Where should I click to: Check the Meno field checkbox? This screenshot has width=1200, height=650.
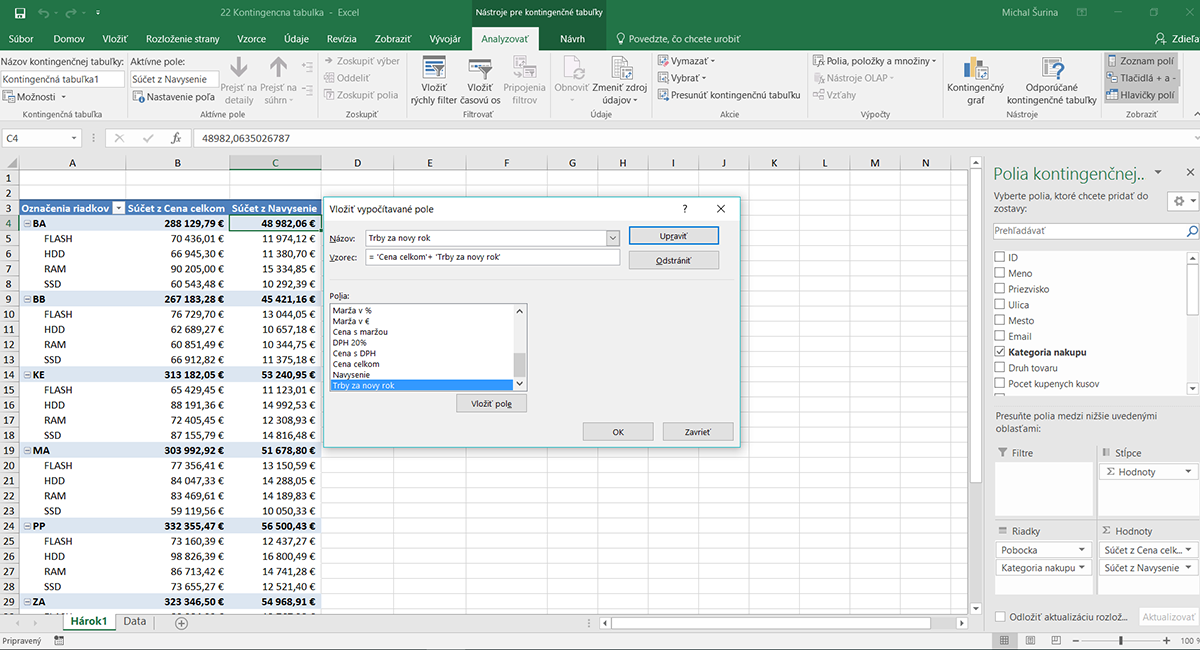pyautogui.click(x=1000, y=273)
